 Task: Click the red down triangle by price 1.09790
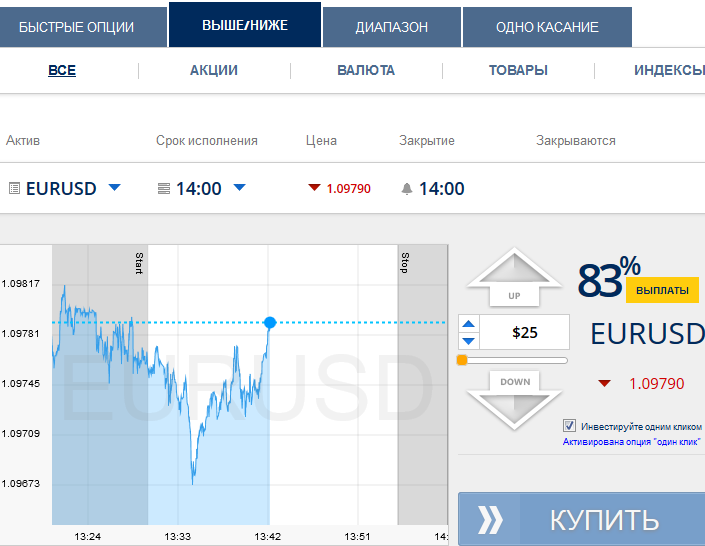pyautogui.click(x=314, y=188)
